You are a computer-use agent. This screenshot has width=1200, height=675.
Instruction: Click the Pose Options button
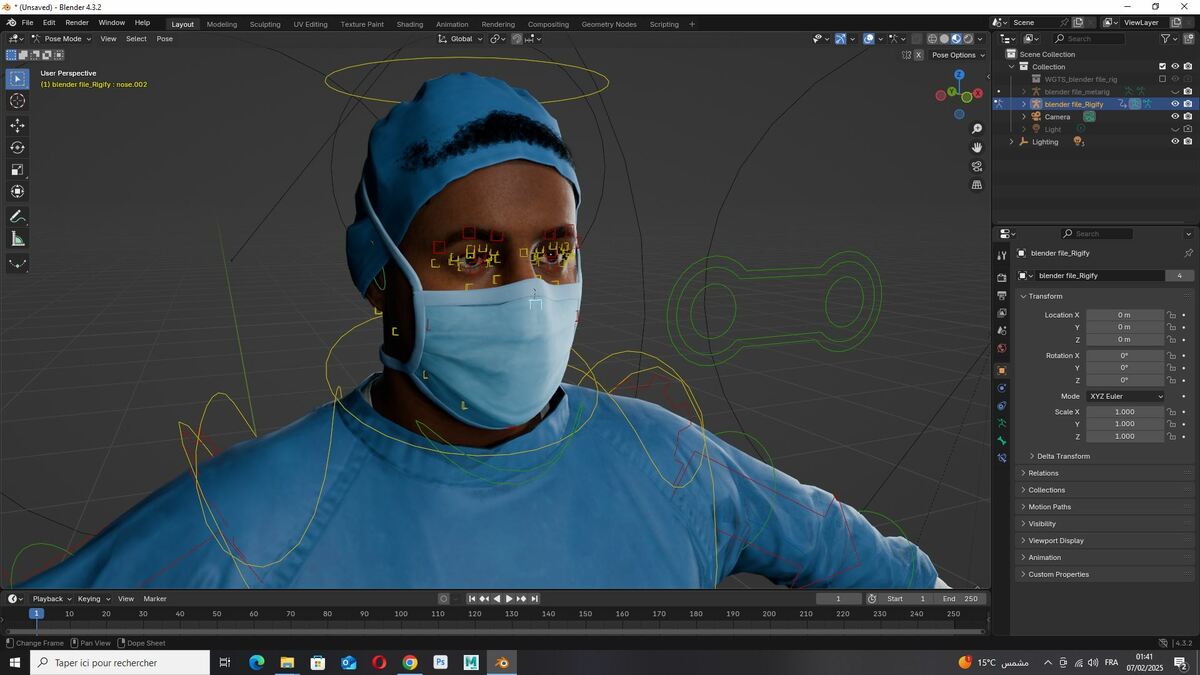[x=953, y=55]
